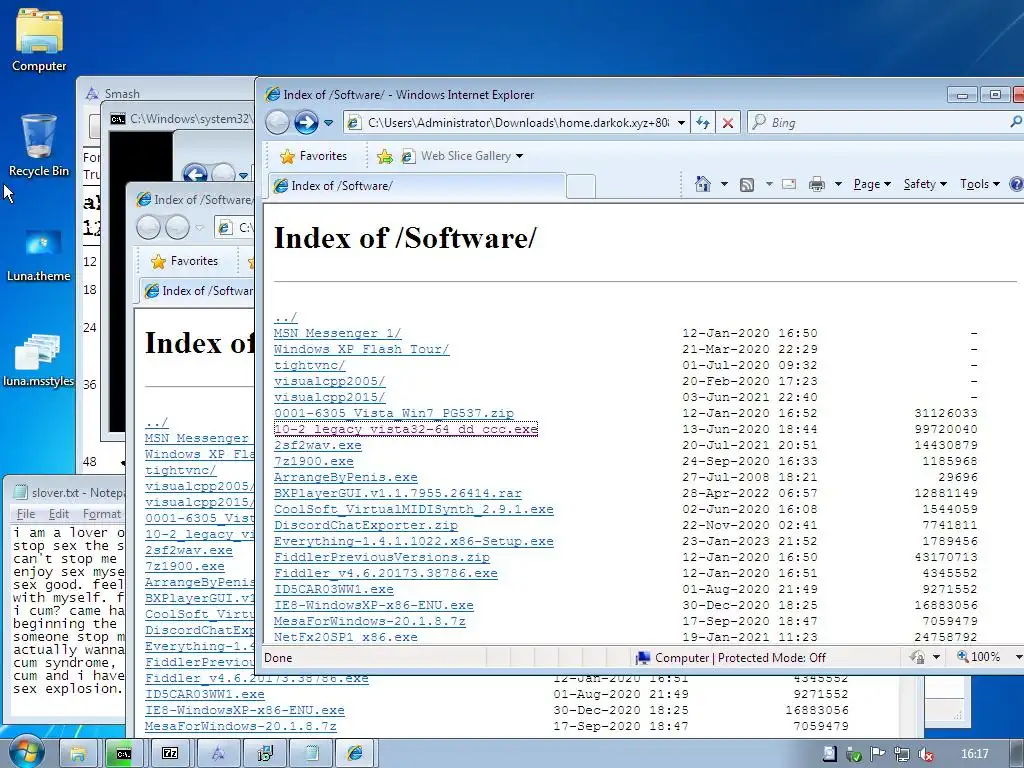Open the Tools menu
This screenshot has width=1024, height=768.
pyautogui.click(x=980, y=184)
